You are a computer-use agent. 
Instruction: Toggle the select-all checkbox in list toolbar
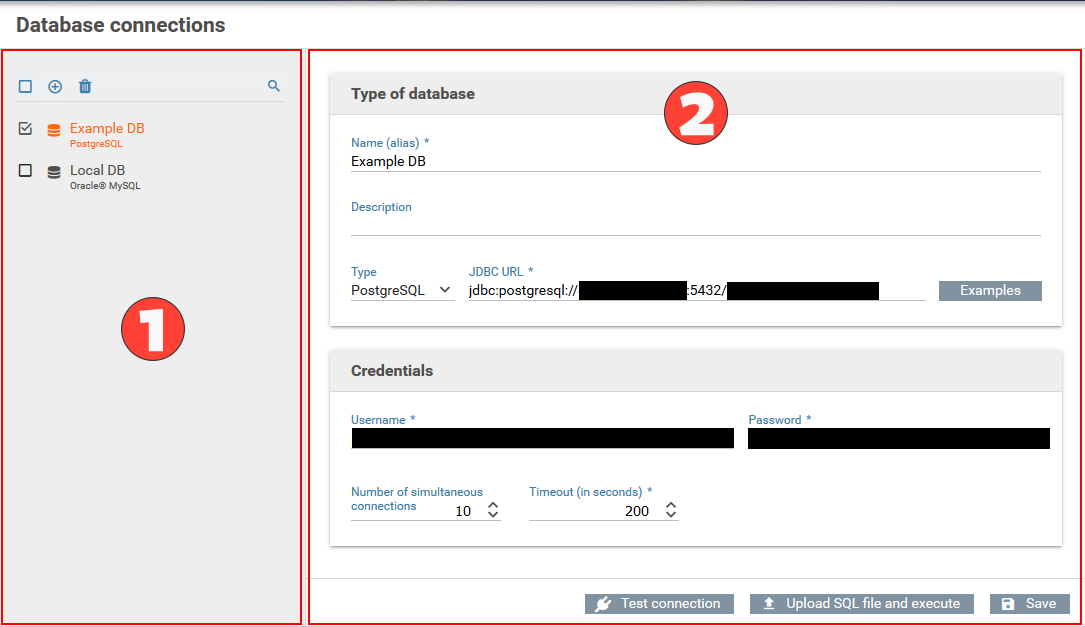[x=26, y=87]
